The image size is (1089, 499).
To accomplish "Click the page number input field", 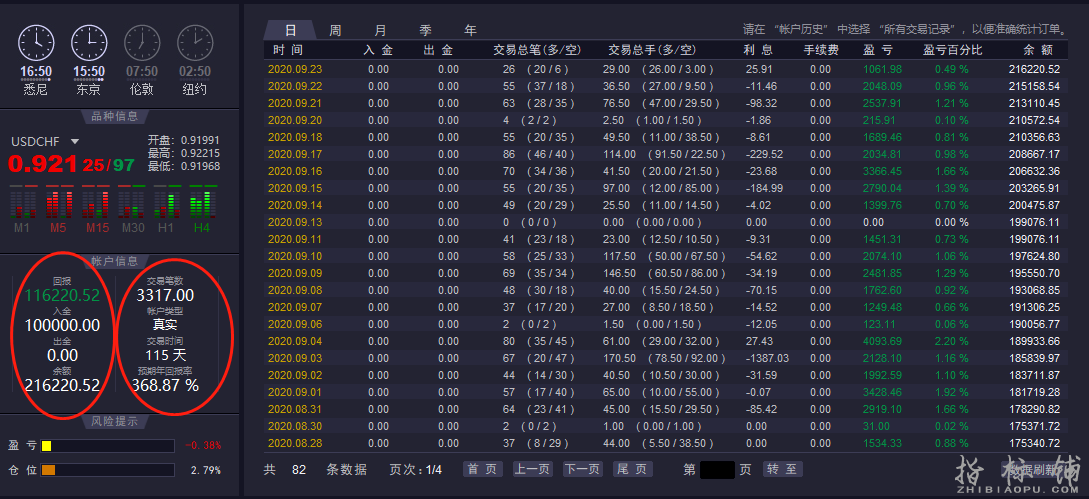I will tap(717, 469).
